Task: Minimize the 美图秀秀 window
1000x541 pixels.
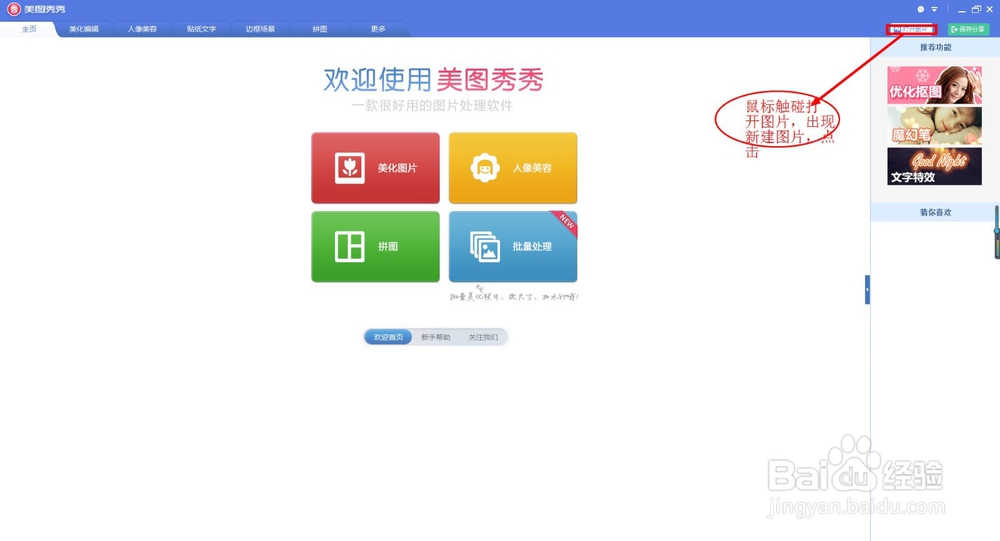Action: [962, 10]
